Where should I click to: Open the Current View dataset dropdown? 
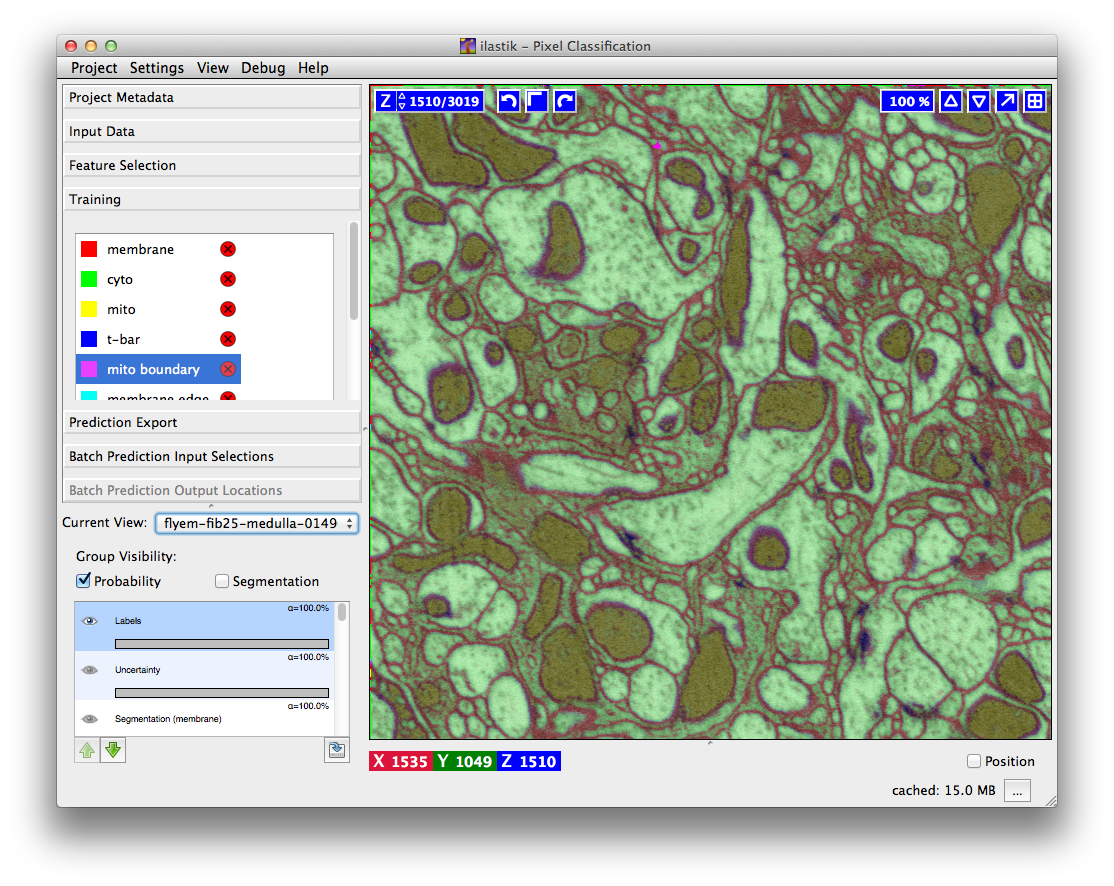[x=256, y=523]
